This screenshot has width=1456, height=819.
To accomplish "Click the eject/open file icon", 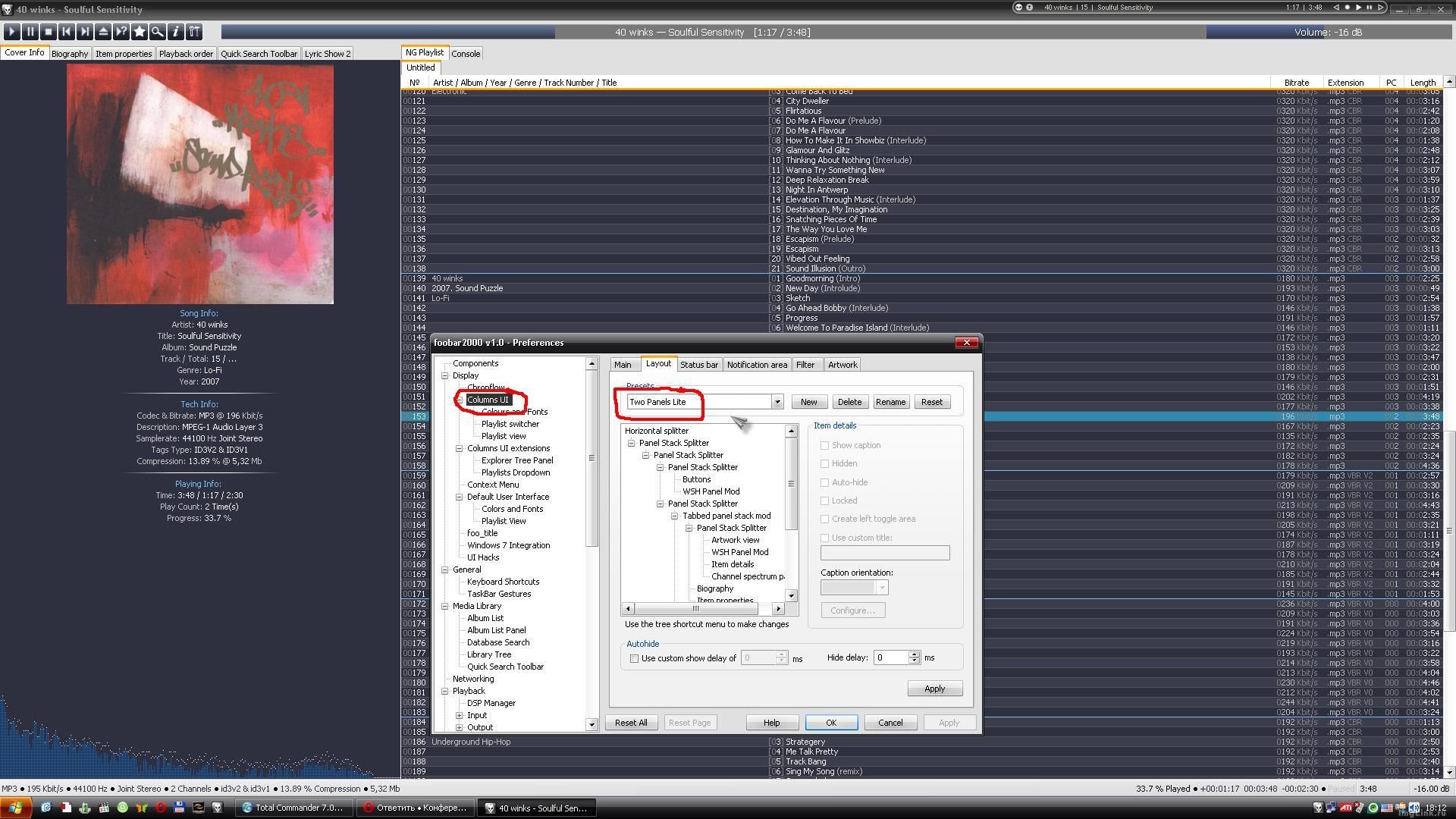I will 102,32.
